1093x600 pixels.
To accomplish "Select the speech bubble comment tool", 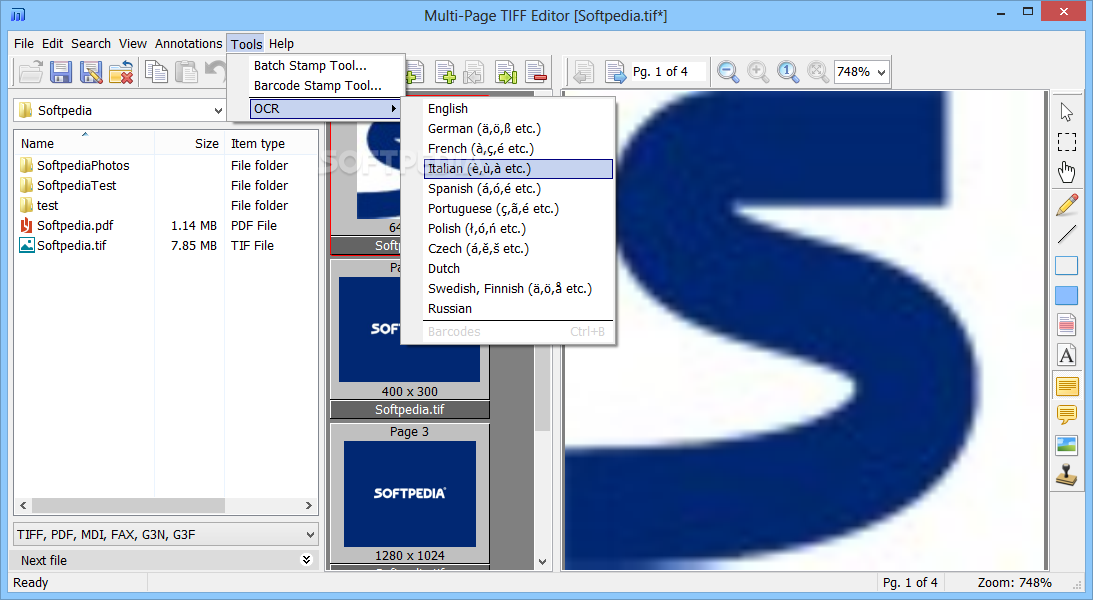I will (1067, 415).
